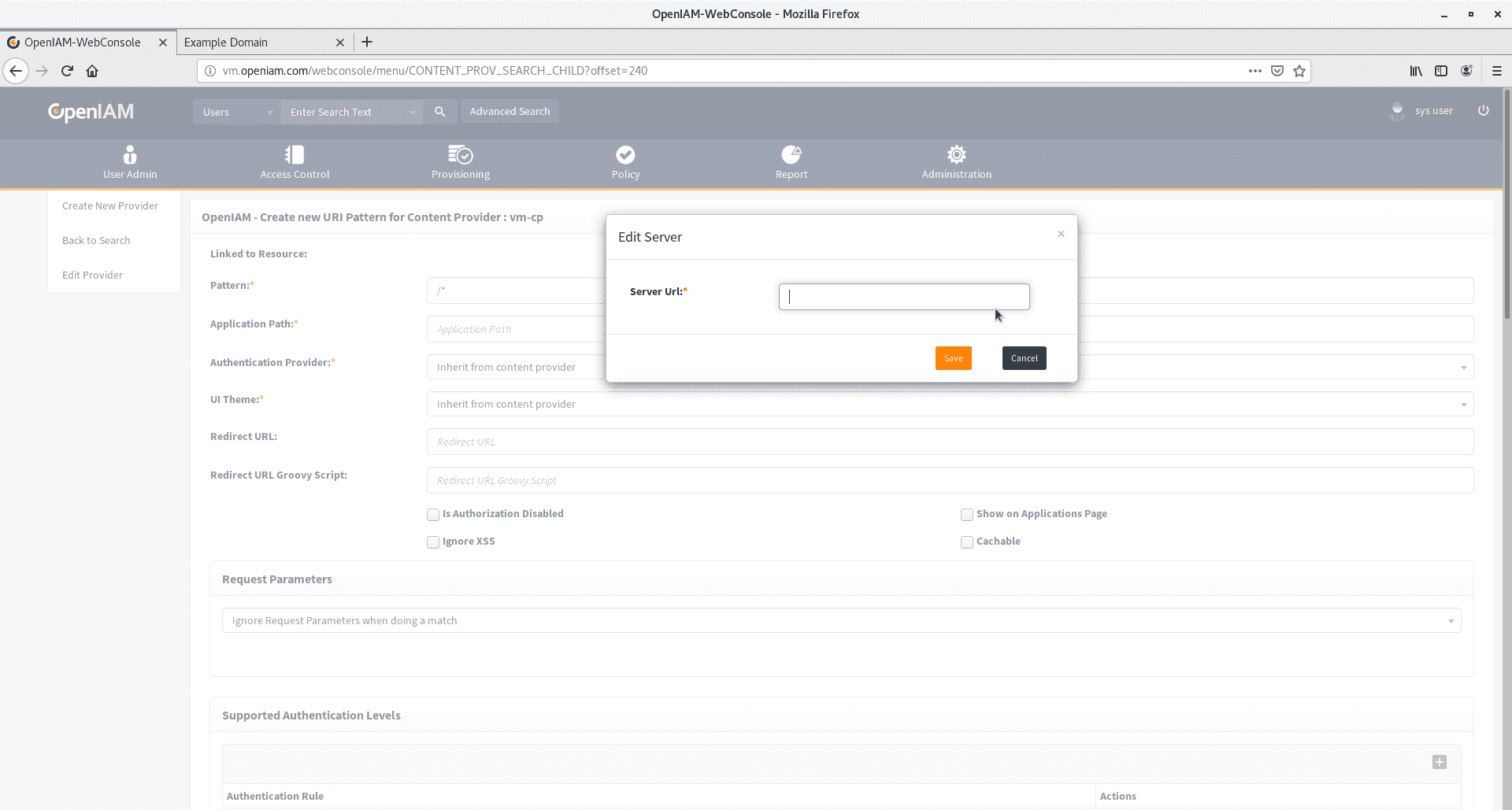Check the Ignore XSS checkbox
Screen dimensions: 1512x810
pos(433,542)
